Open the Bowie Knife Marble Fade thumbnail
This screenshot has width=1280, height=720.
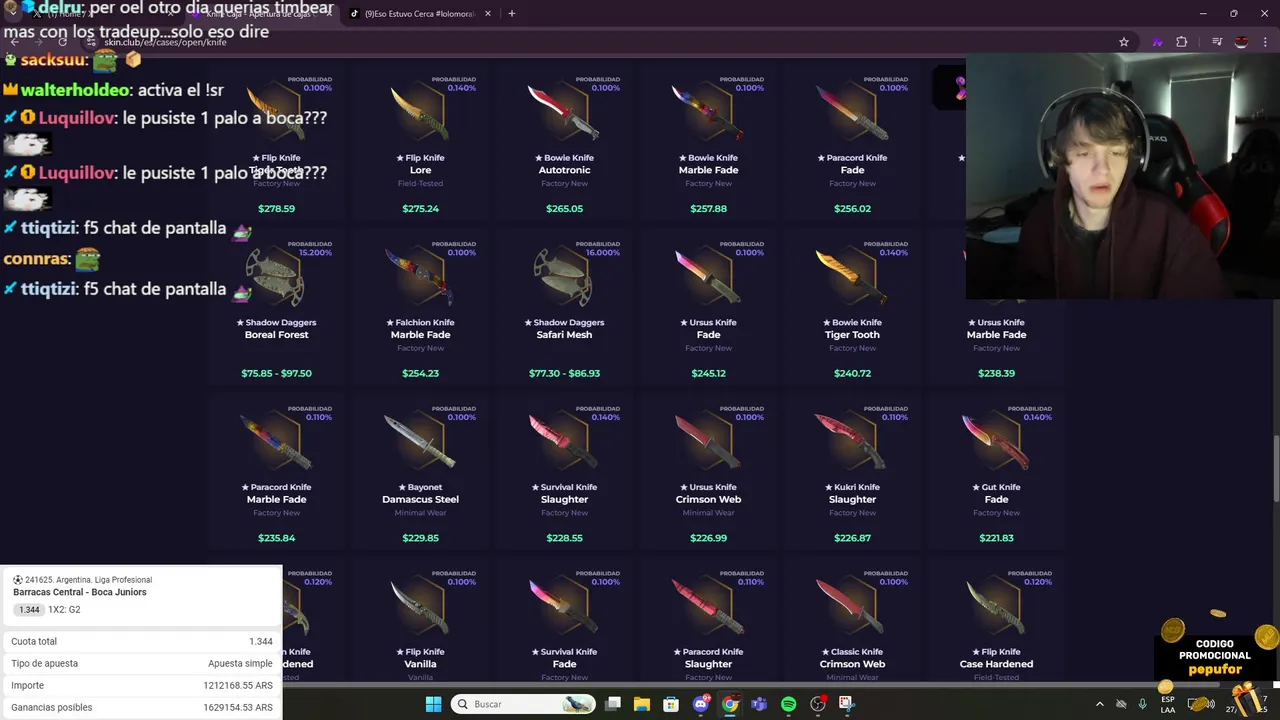coord(708,113)
